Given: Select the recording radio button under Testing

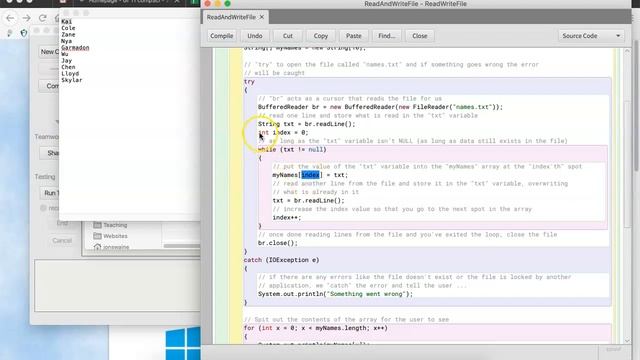Looking at the screenshot, I should pos(43,208).
